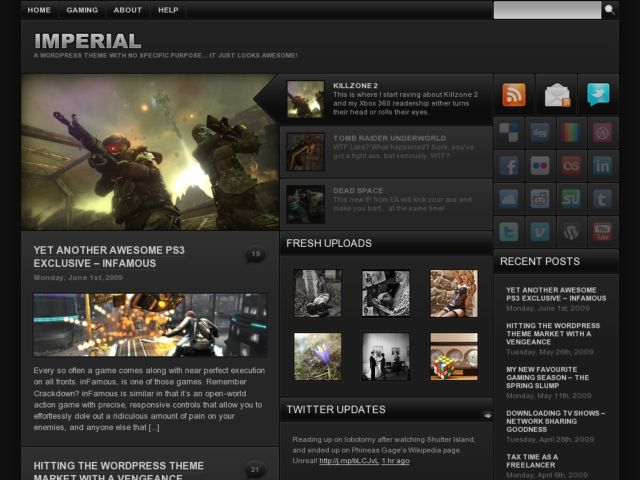This screenshot has width=640, height=480.
Task: Click the 'Twitter Updates' heading
Action: pos(336,409)
